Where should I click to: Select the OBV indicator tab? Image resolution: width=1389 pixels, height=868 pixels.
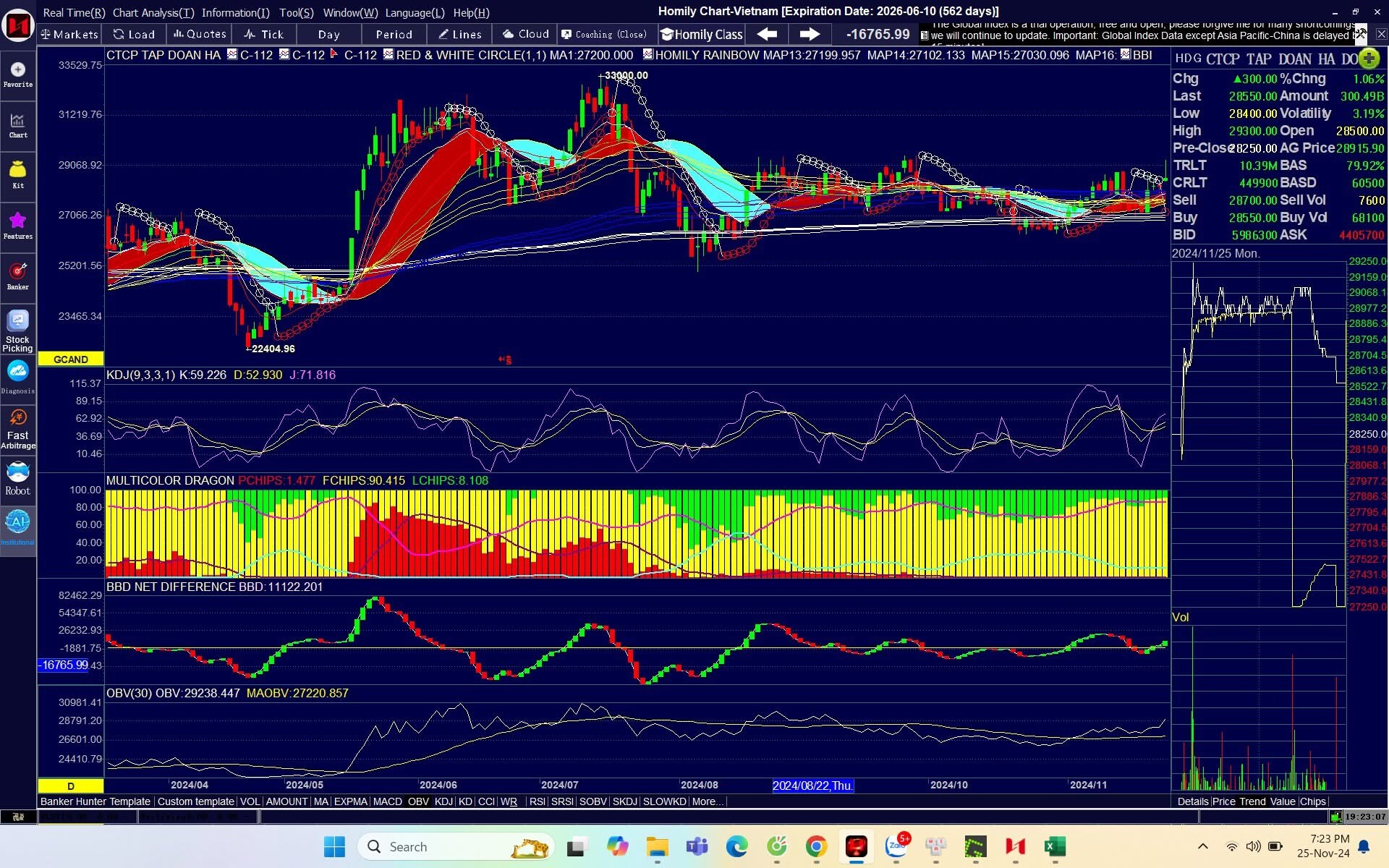pos(418,801)
